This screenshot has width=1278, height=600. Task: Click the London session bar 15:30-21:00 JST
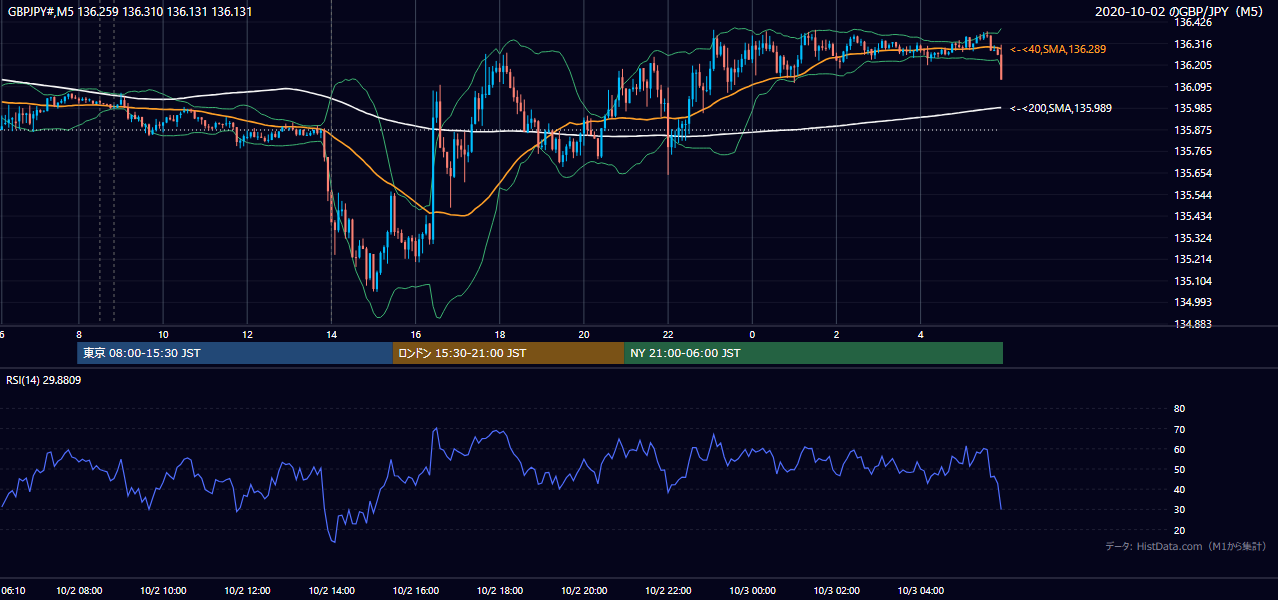point(508,353)
